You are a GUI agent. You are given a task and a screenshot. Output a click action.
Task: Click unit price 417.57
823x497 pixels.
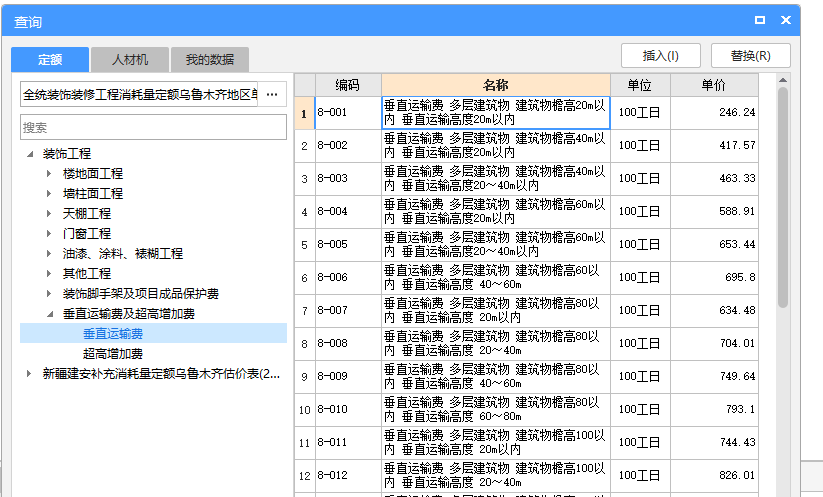(714, 146)
